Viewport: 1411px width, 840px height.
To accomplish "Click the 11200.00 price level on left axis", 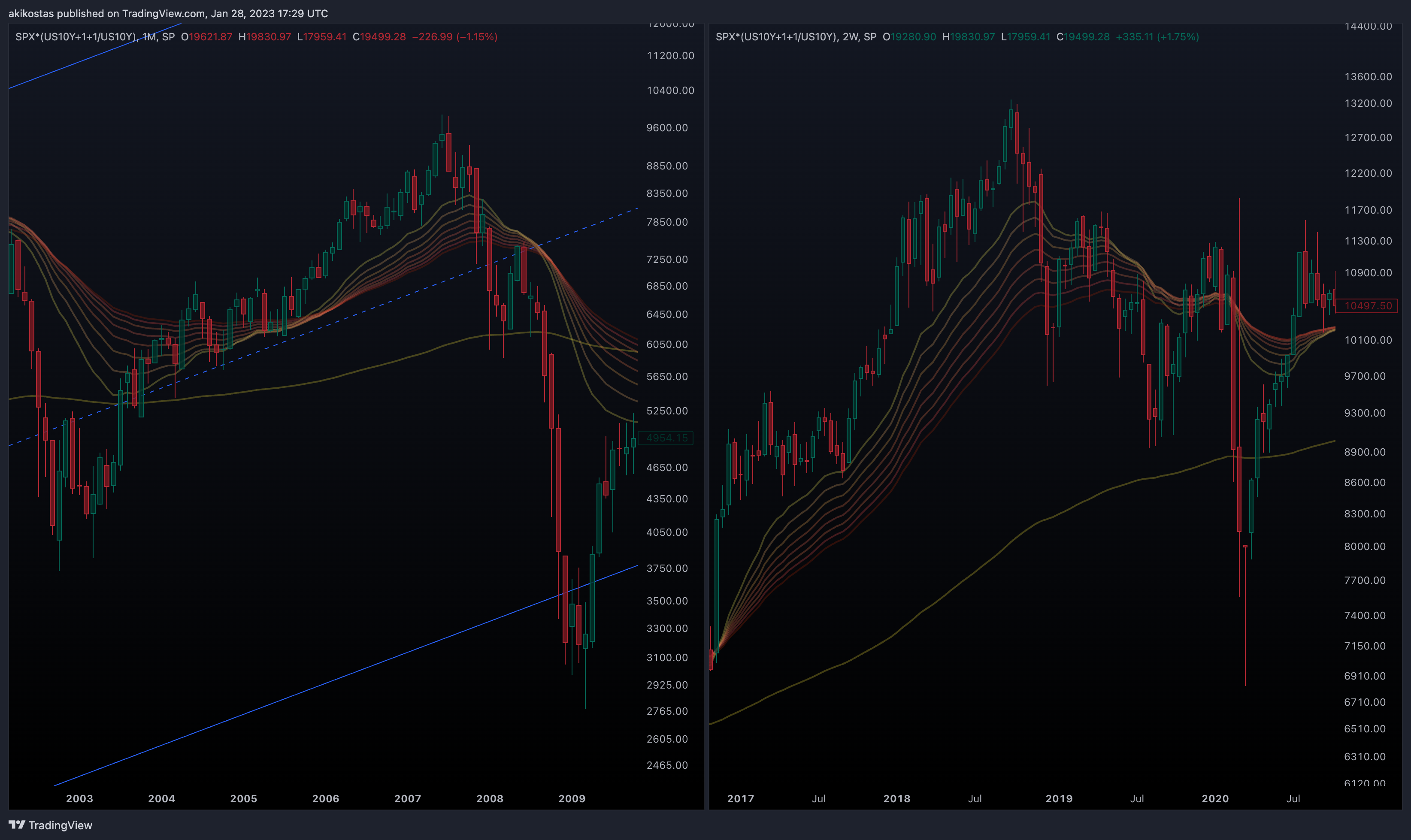I will pos(670,55).
